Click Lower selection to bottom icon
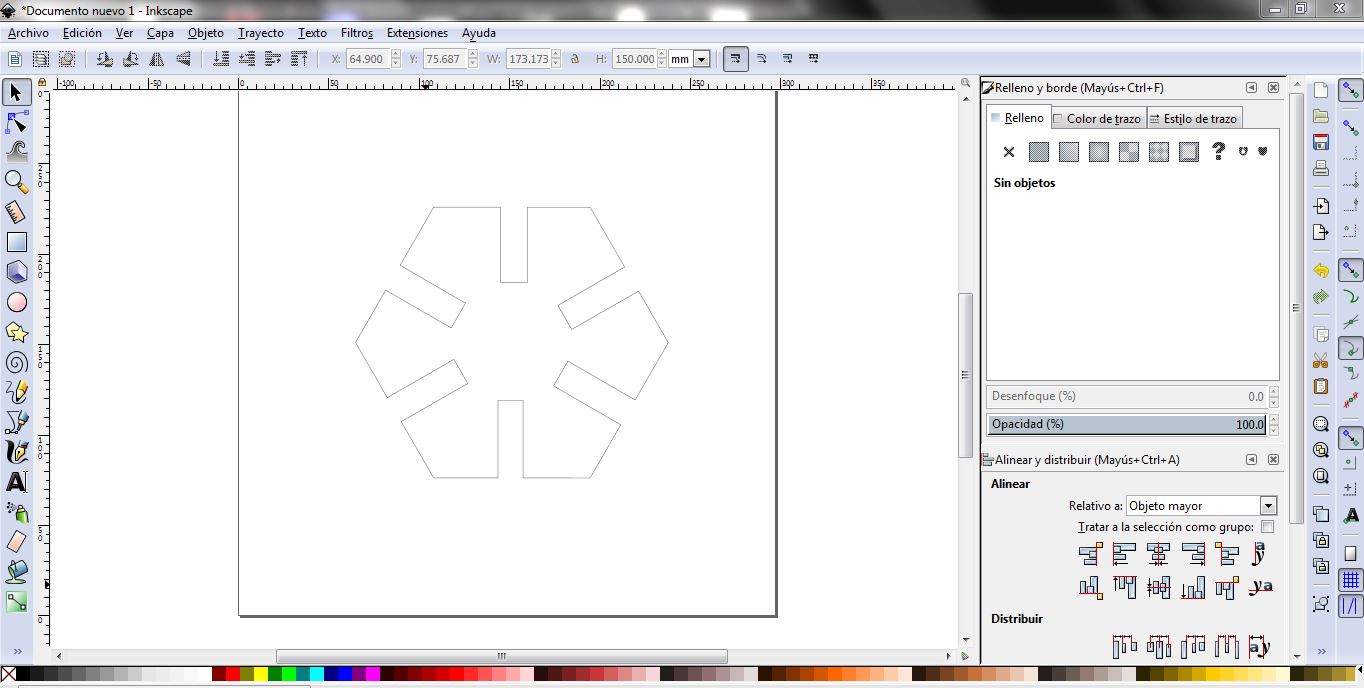The width and height of the screenshot is (1364, 688). (x=220, y=59)
